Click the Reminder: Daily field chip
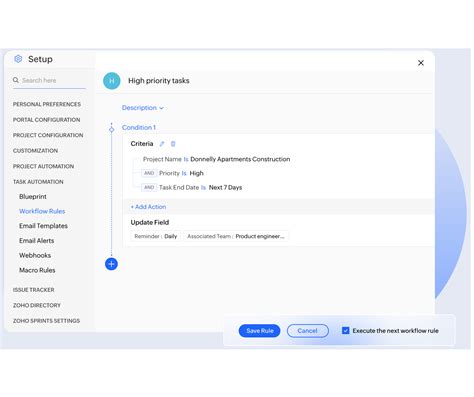 tap(155, 236)
